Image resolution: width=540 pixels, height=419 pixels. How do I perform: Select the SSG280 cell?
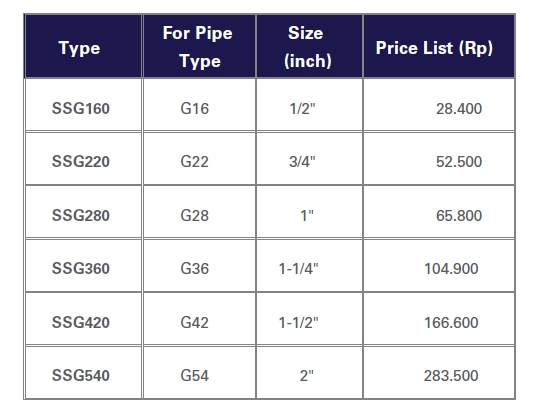click(83, 212)
